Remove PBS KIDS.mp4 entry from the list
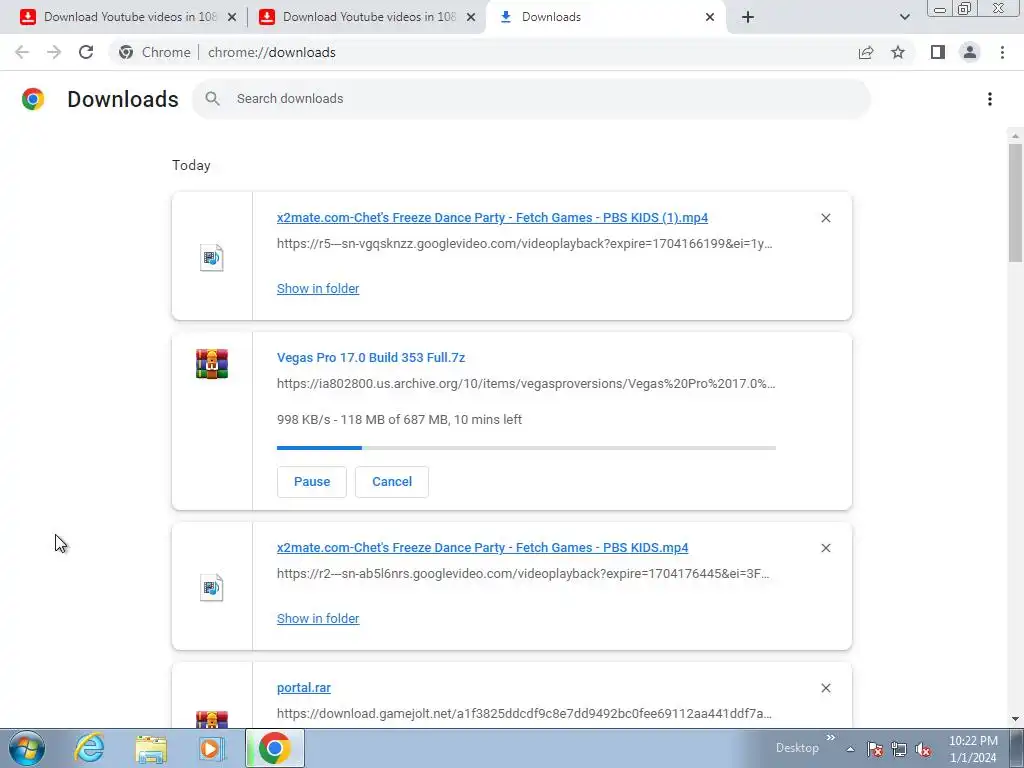This screenshot has width=1024, height=768. (x=825, y=548)
